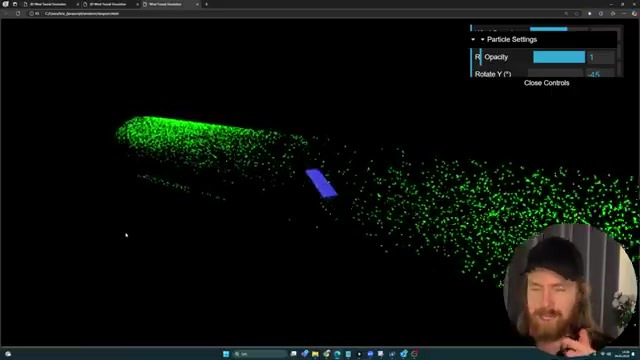
Task: Click the zoom magnifier icon in address bar
Action: pos(566,13)
